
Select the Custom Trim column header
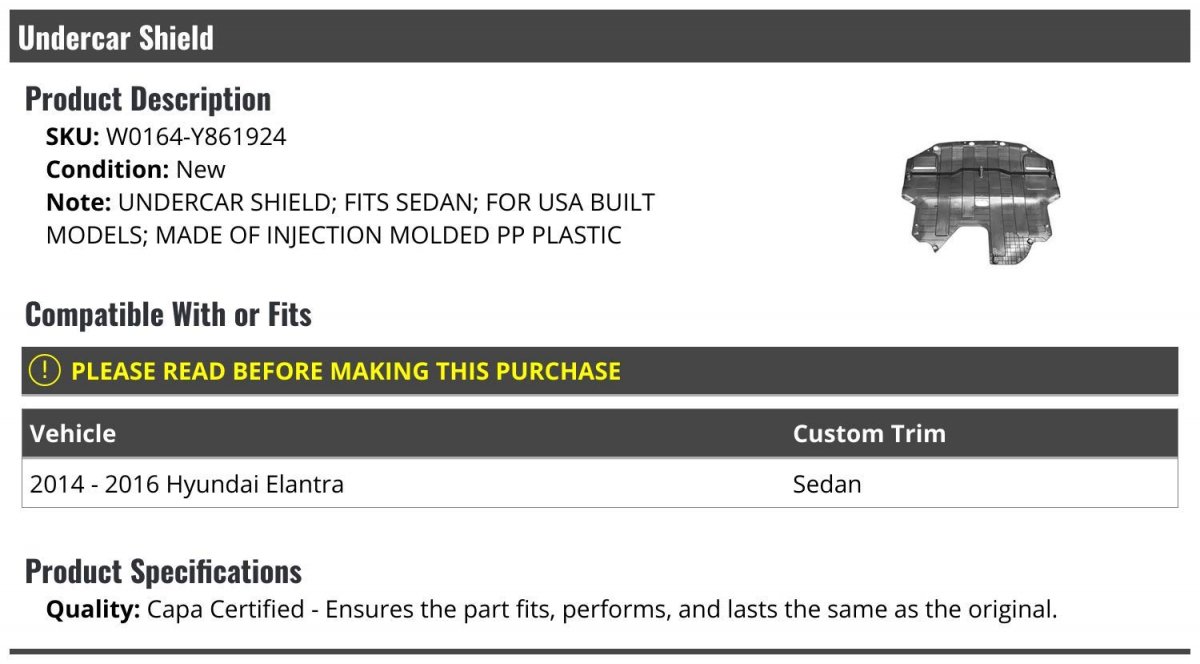pos(869,433)
